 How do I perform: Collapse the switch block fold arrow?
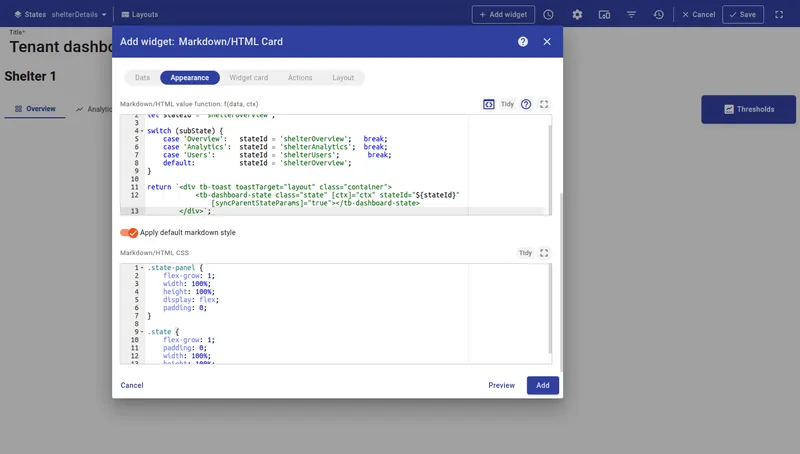pyautogui.click(x=142, y=131)
